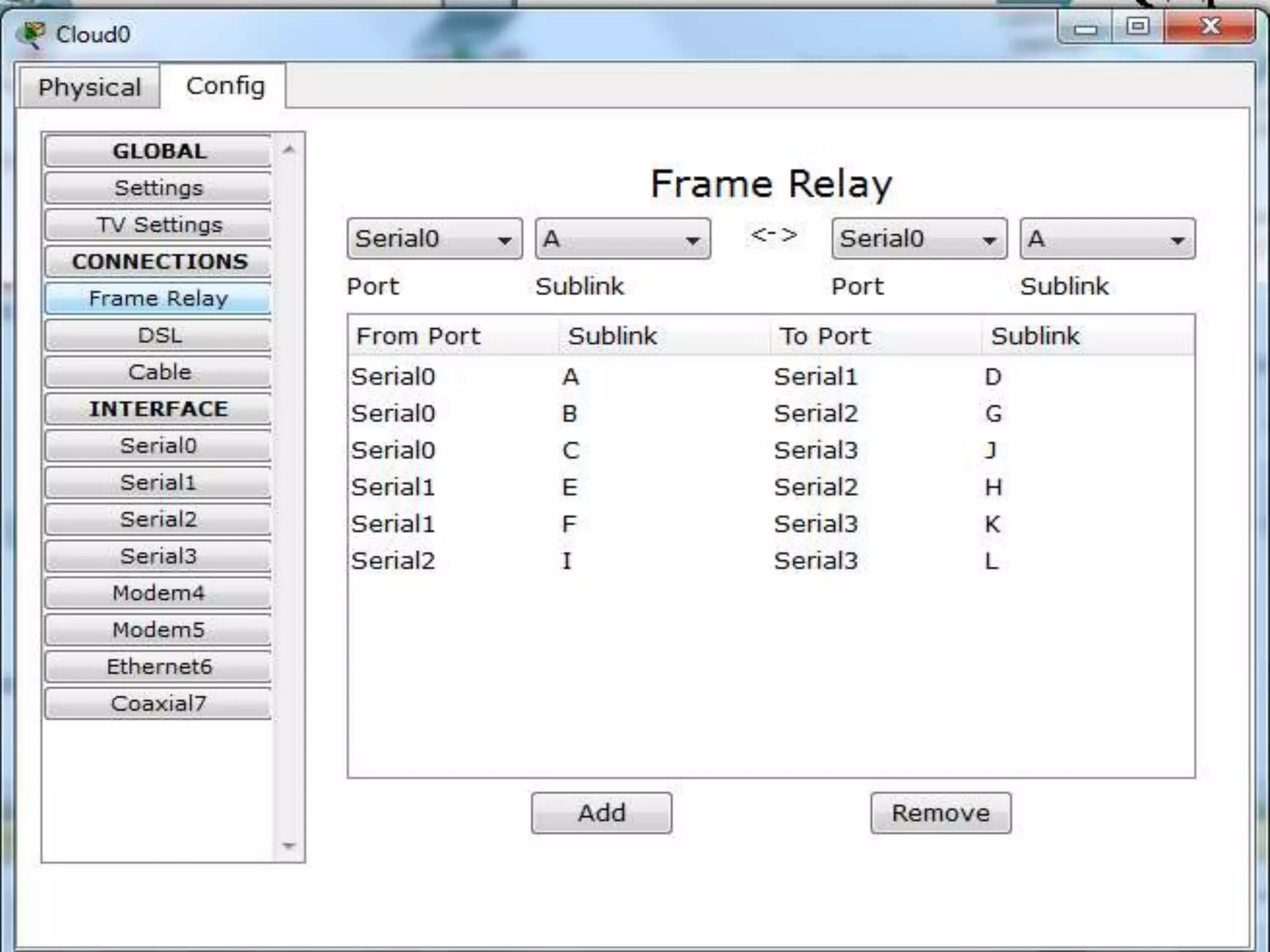Expand the first Sublink dropdown
The image size is (1270, 952).
[623, 239]
